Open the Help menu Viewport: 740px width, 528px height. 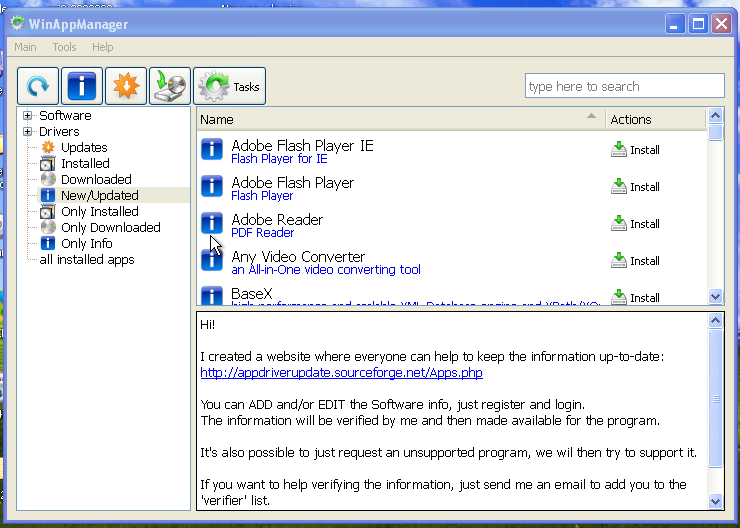[x=103, y=47]
